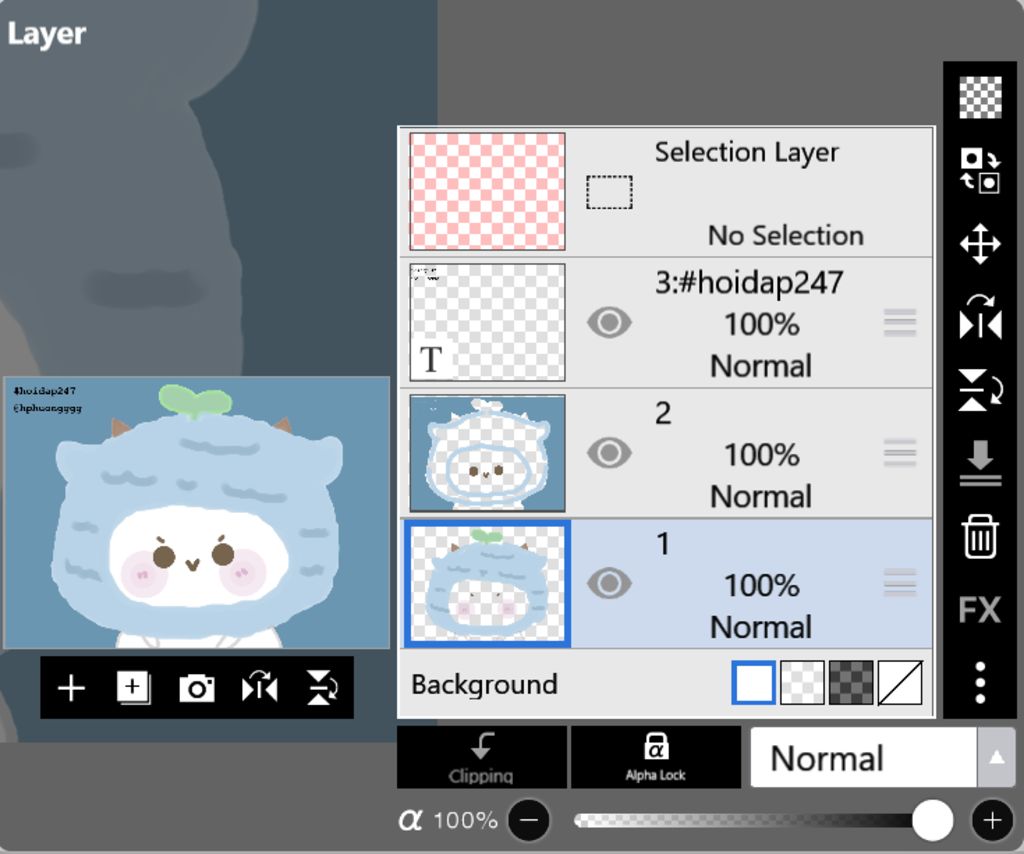
Task: Click the blend mode up-arrow expander
Action: pos(996,758)
